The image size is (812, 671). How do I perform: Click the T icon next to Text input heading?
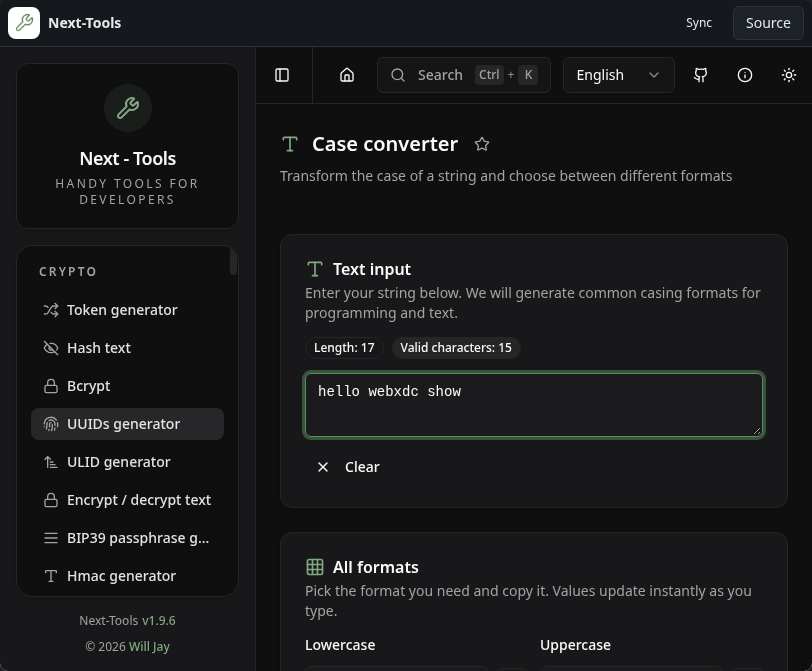pyautogui.click(x=315, y=269)
